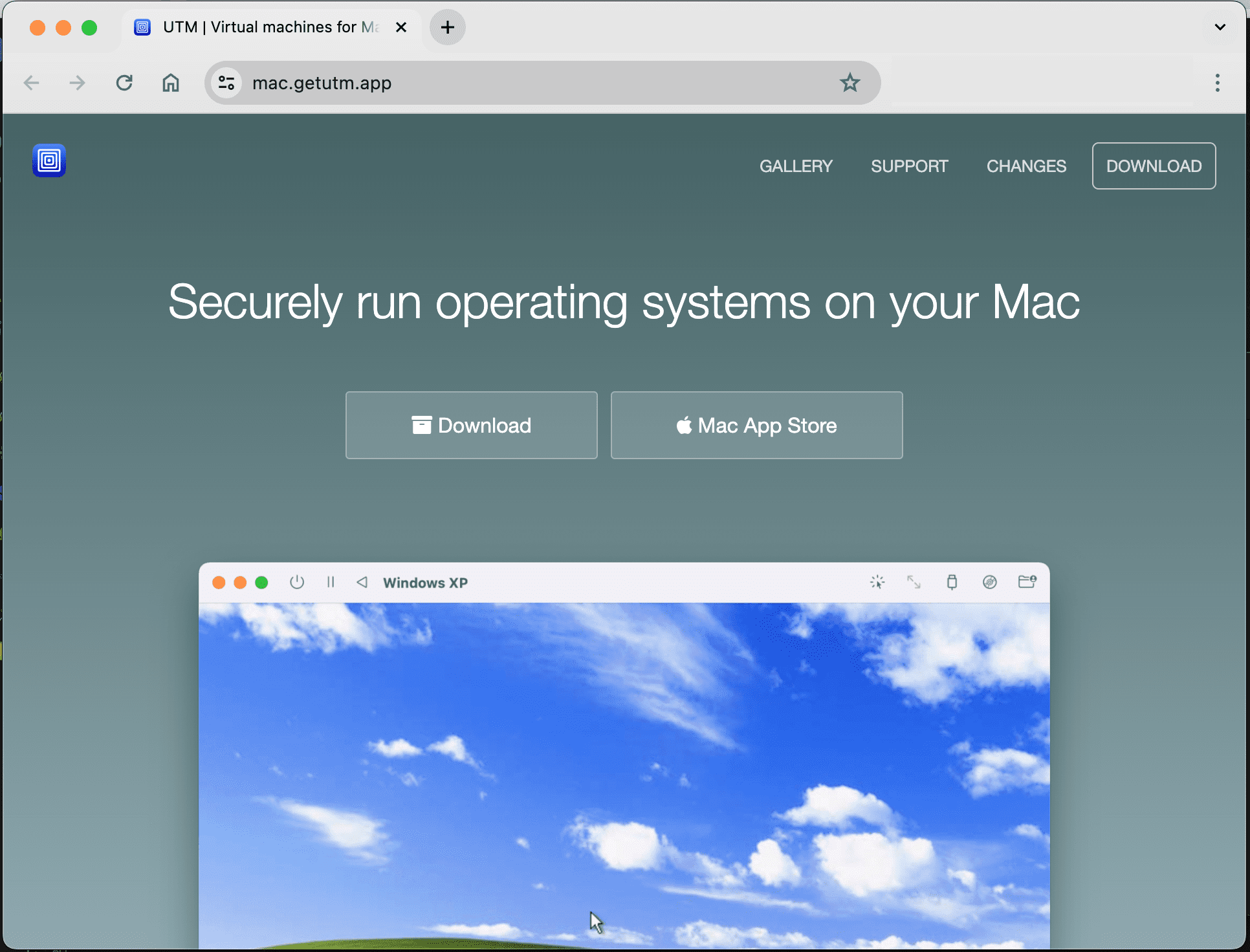
Task: Click the Download button
Action: tap(471, 425)
